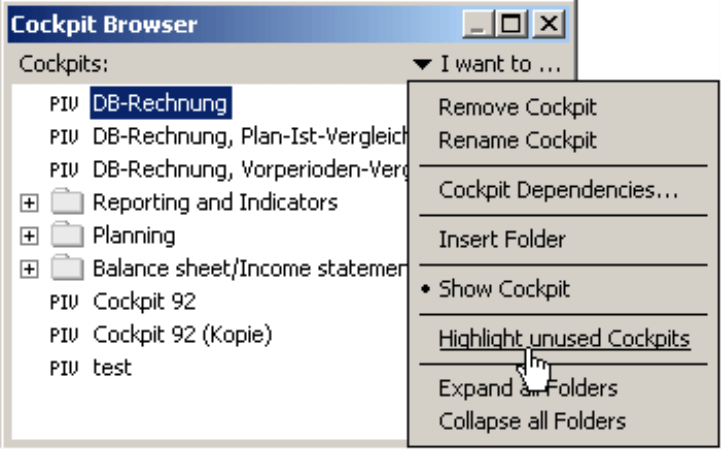The height and width of the screenshot is (449, 721).
Task: Click the PIV icon next to Cockpit 92
Action: click(64, 302)
